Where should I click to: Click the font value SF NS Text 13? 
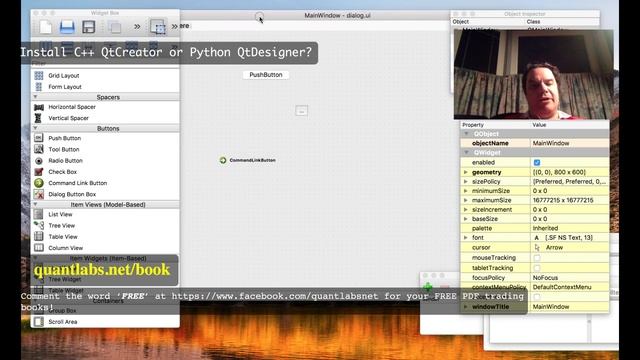(569, 238)
